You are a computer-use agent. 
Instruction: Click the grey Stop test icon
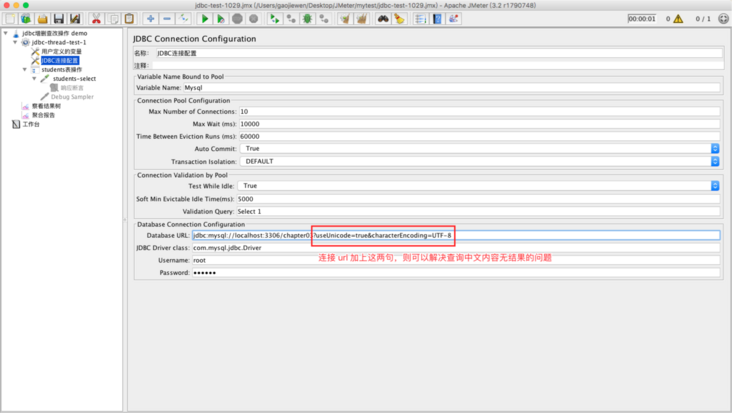pos(237,19)
